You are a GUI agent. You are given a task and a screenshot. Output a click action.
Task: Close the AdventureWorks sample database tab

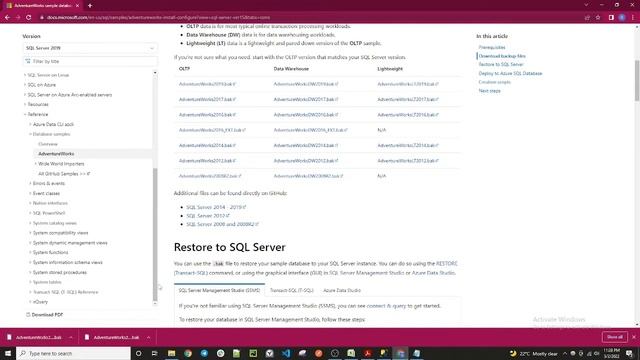[x=77, y=6]
